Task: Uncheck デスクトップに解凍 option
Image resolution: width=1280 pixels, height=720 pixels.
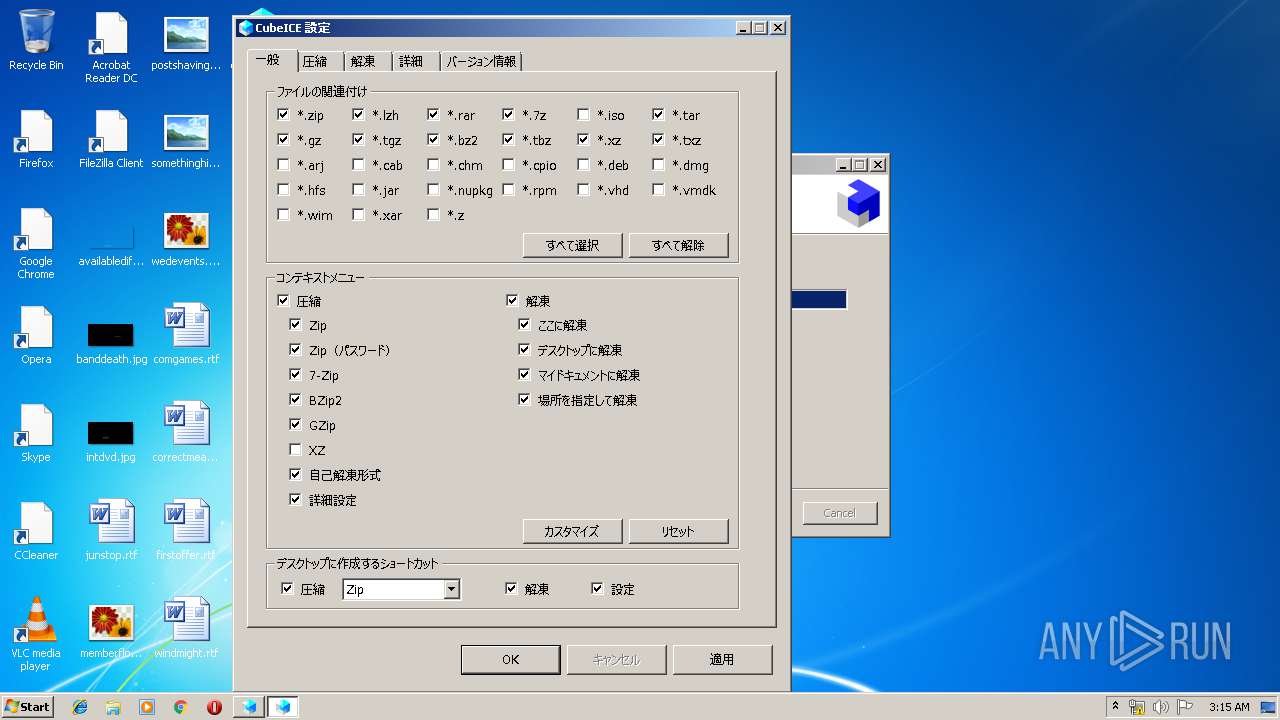Action: (x=525, y=350)
